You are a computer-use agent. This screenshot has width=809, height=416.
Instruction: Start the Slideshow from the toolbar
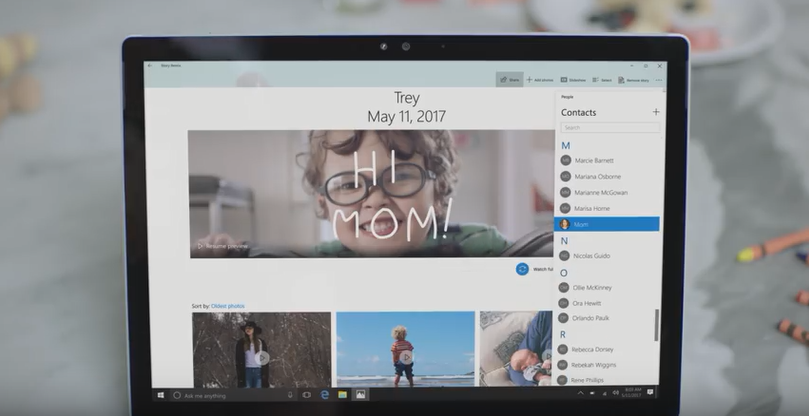pyautogui.click(x=573, y=79)
